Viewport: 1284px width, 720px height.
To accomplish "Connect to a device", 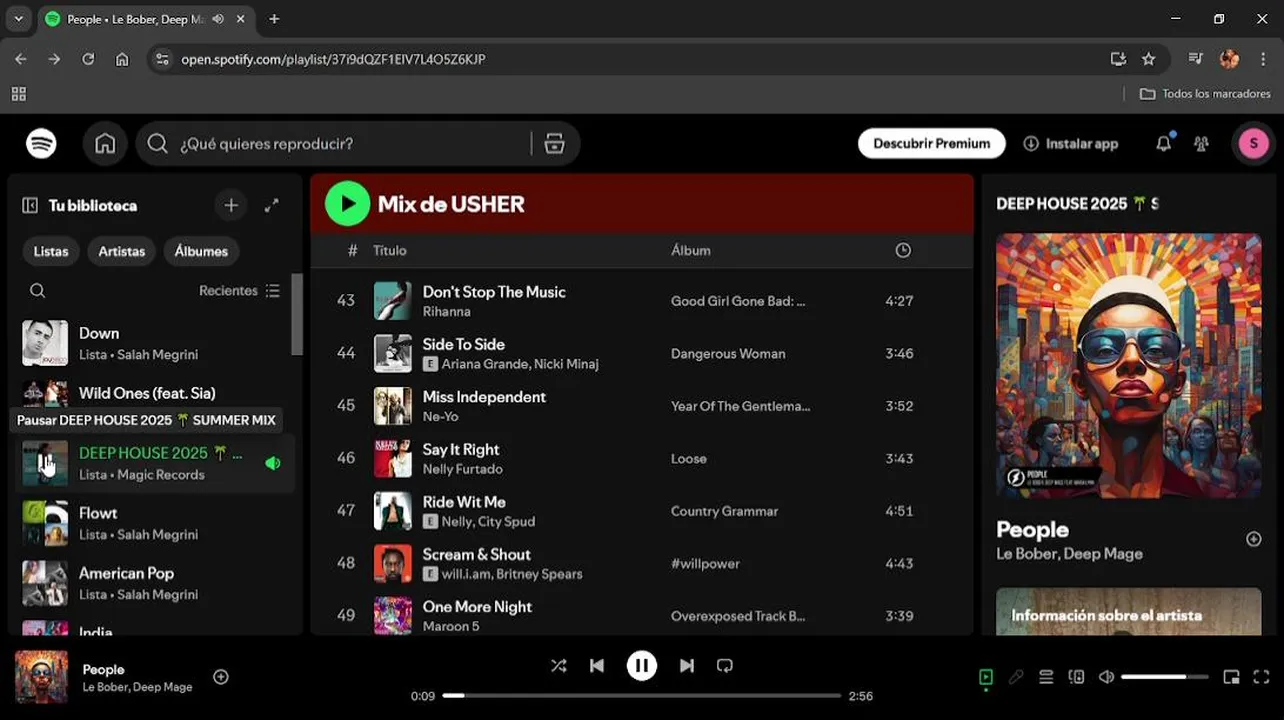I will pyautogui.click(x=1076, y=677).
